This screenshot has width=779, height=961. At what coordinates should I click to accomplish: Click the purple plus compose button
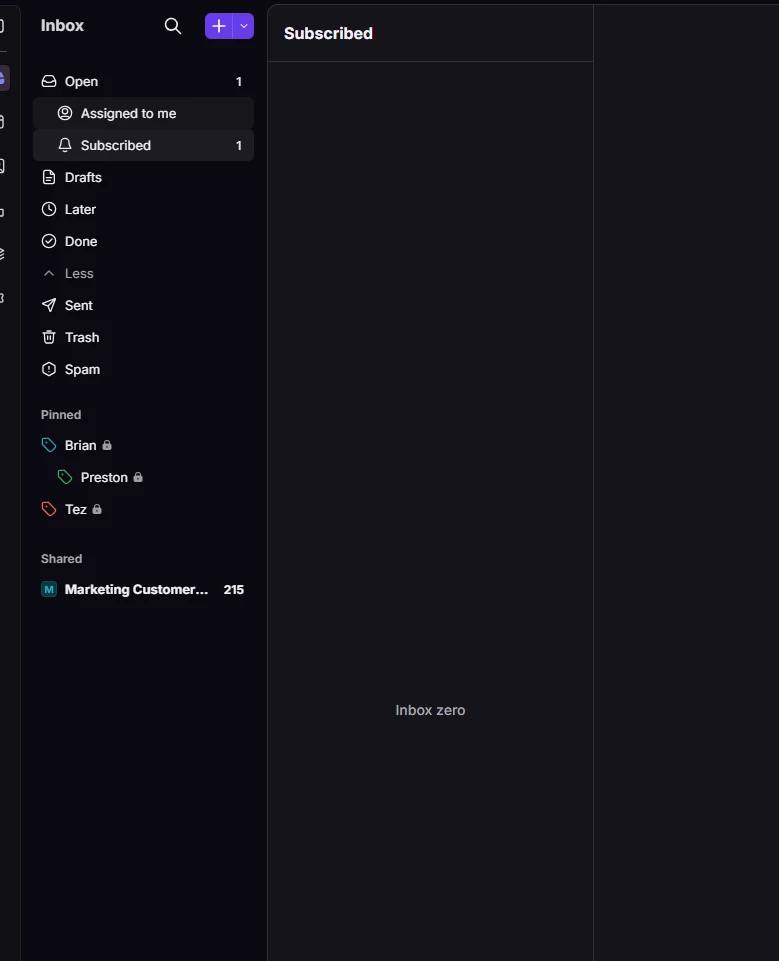pyautogui.click(x=219, y=26)
